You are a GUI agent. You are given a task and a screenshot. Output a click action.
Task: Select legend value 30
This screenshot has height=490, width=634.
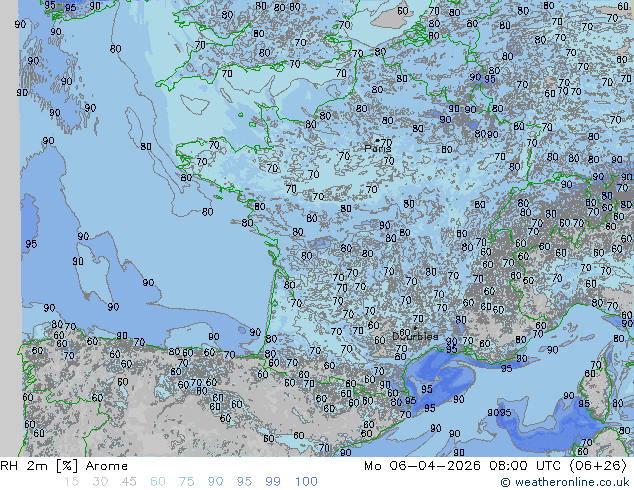coord(100,482)
